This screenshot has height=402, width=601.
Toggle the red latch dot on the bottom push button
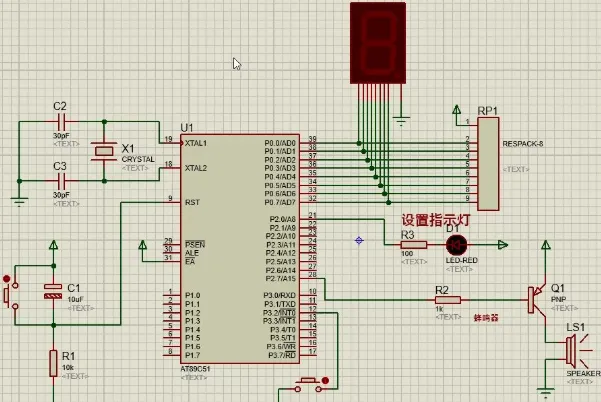325,381
